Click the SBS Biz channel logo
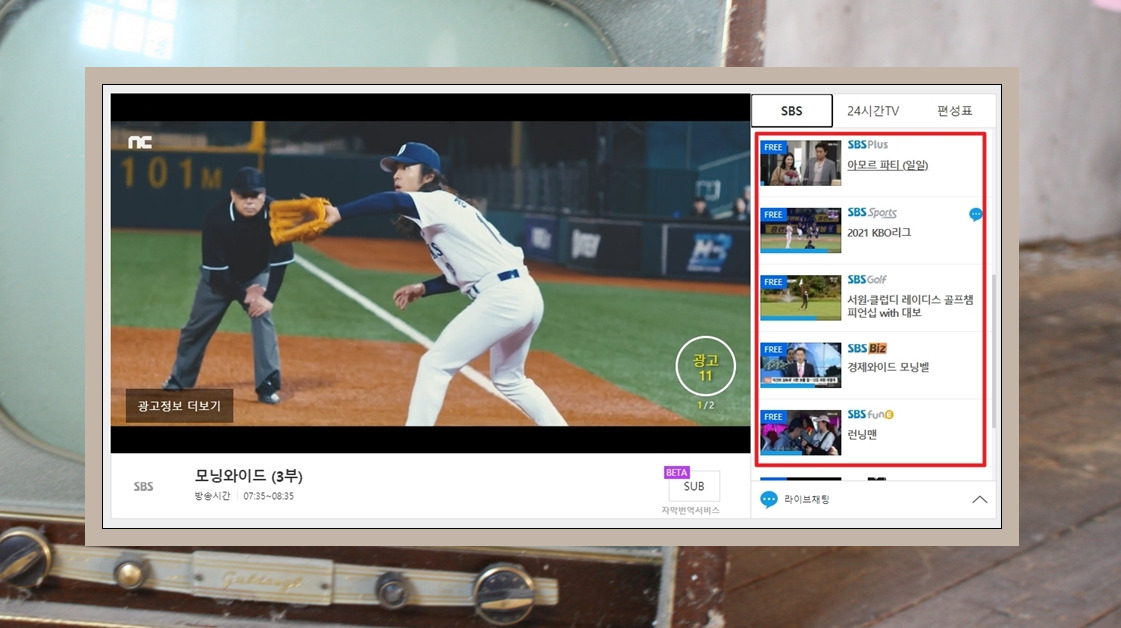 [x=866, y=348]
